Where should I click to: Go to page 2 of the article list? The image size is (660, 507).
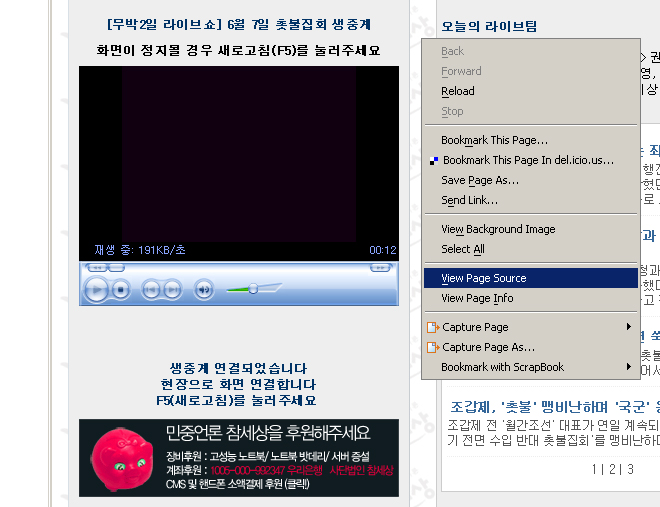[612, 469]
